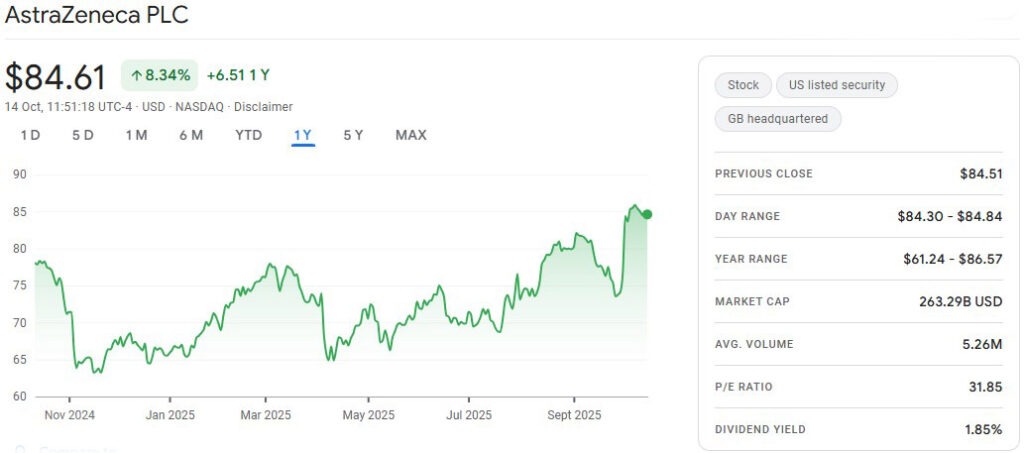Select the YTD range tab
Screen dimensions: 1024x453
[x=249, y=135]
